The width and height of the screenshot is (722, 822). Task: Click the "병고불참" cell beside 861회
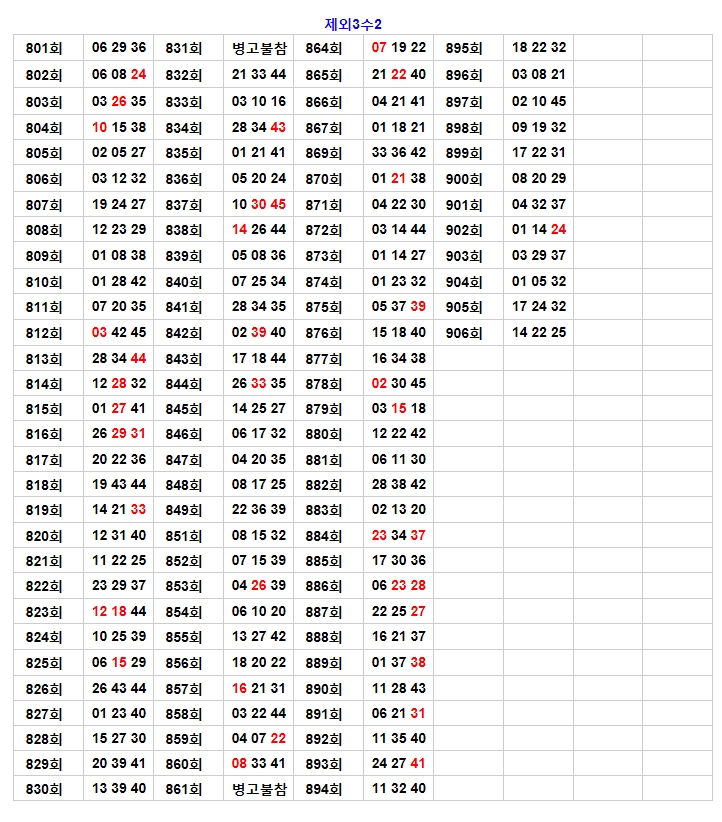[x=258, y=788]
